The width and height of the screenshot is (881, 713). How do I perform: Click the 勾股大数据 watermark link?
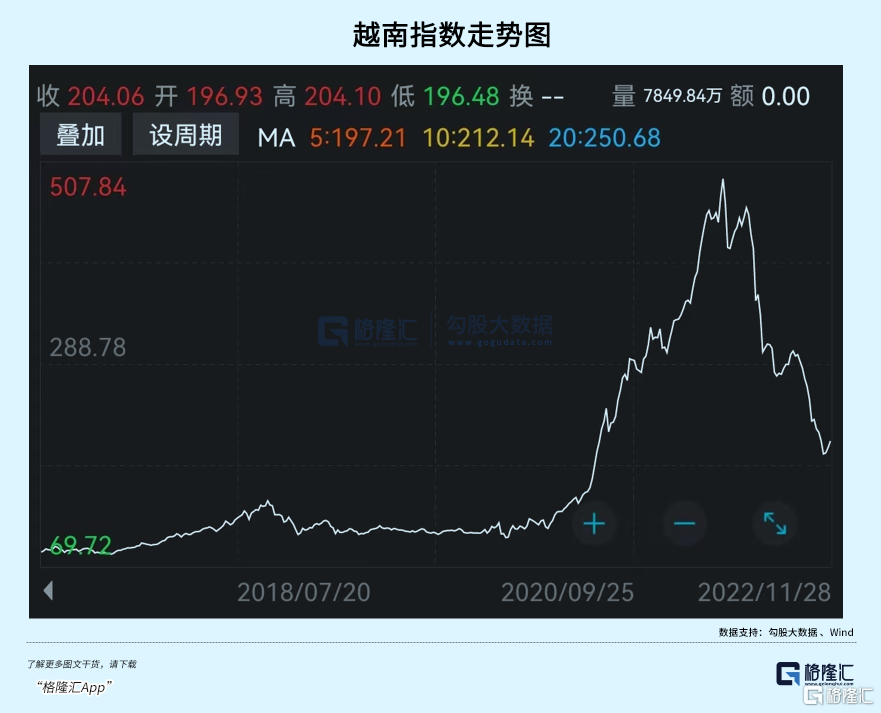point(499,330)
